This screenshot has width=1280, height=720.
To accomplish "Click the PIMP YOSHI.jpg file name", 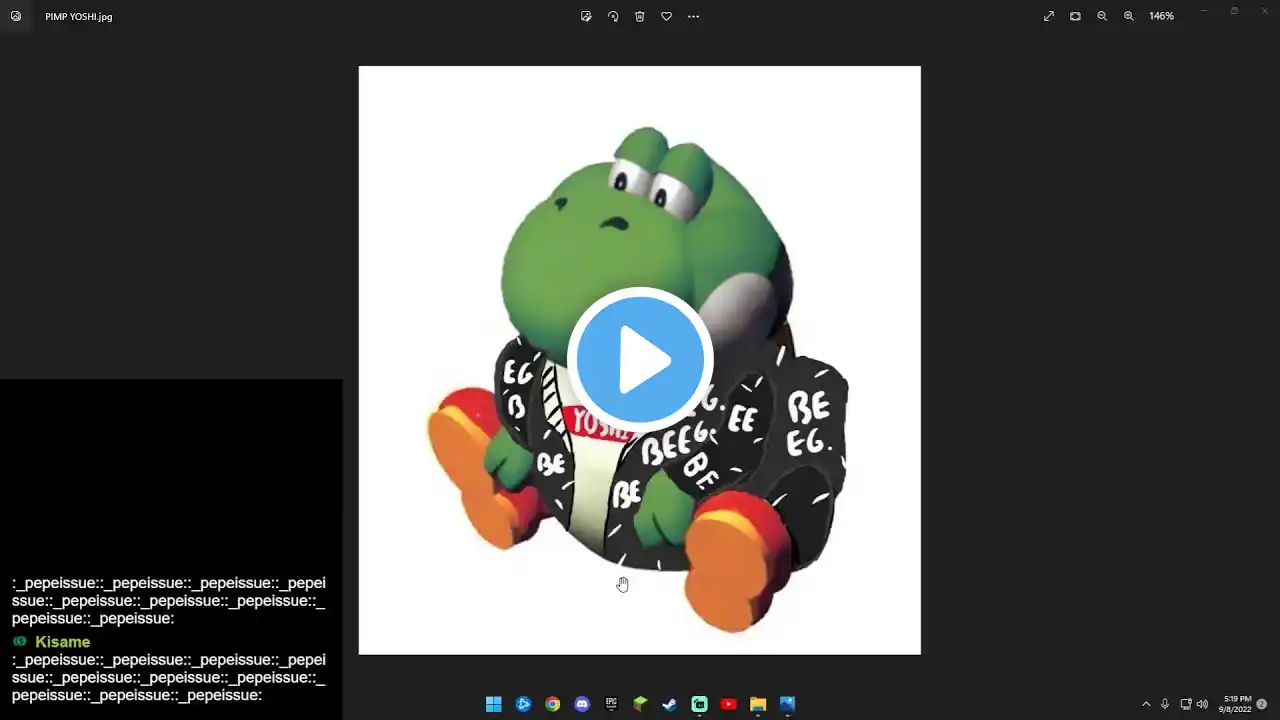I will [78, 17].
